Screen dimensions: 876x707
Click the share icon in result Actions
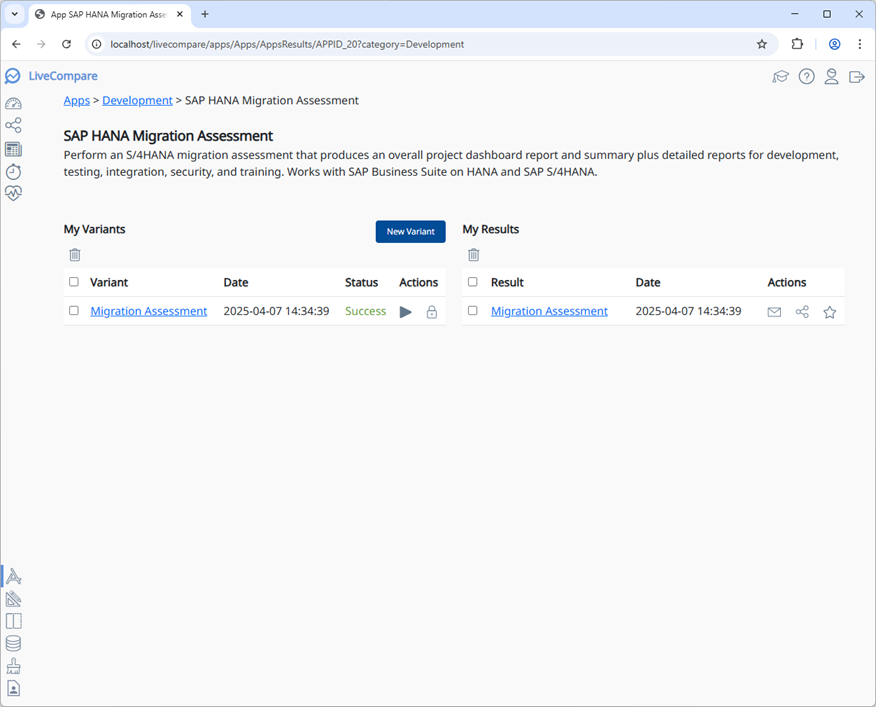(802, 312)
